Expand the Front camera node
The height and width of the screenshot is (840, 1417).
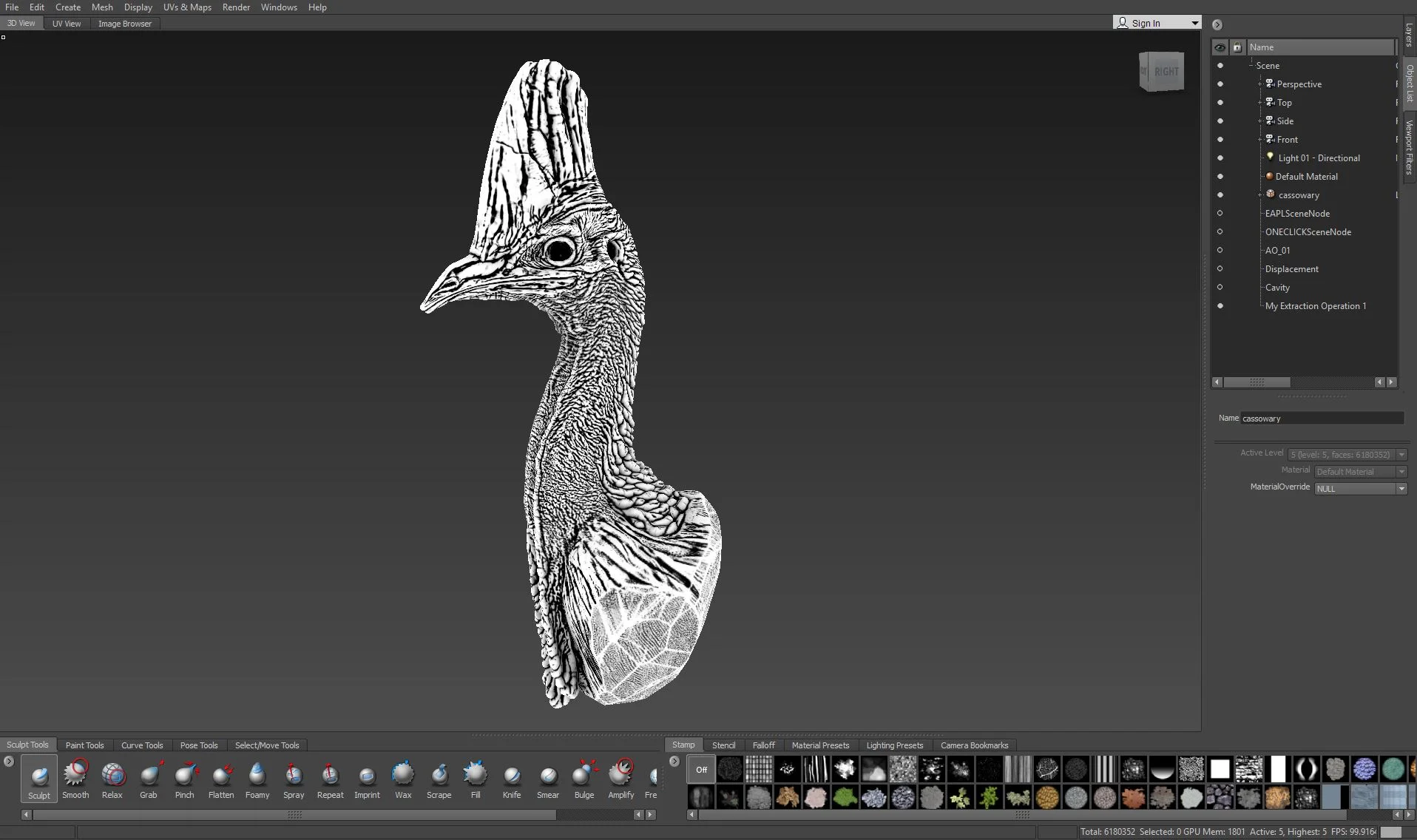pyautogui.click(x=1260, y=139)
